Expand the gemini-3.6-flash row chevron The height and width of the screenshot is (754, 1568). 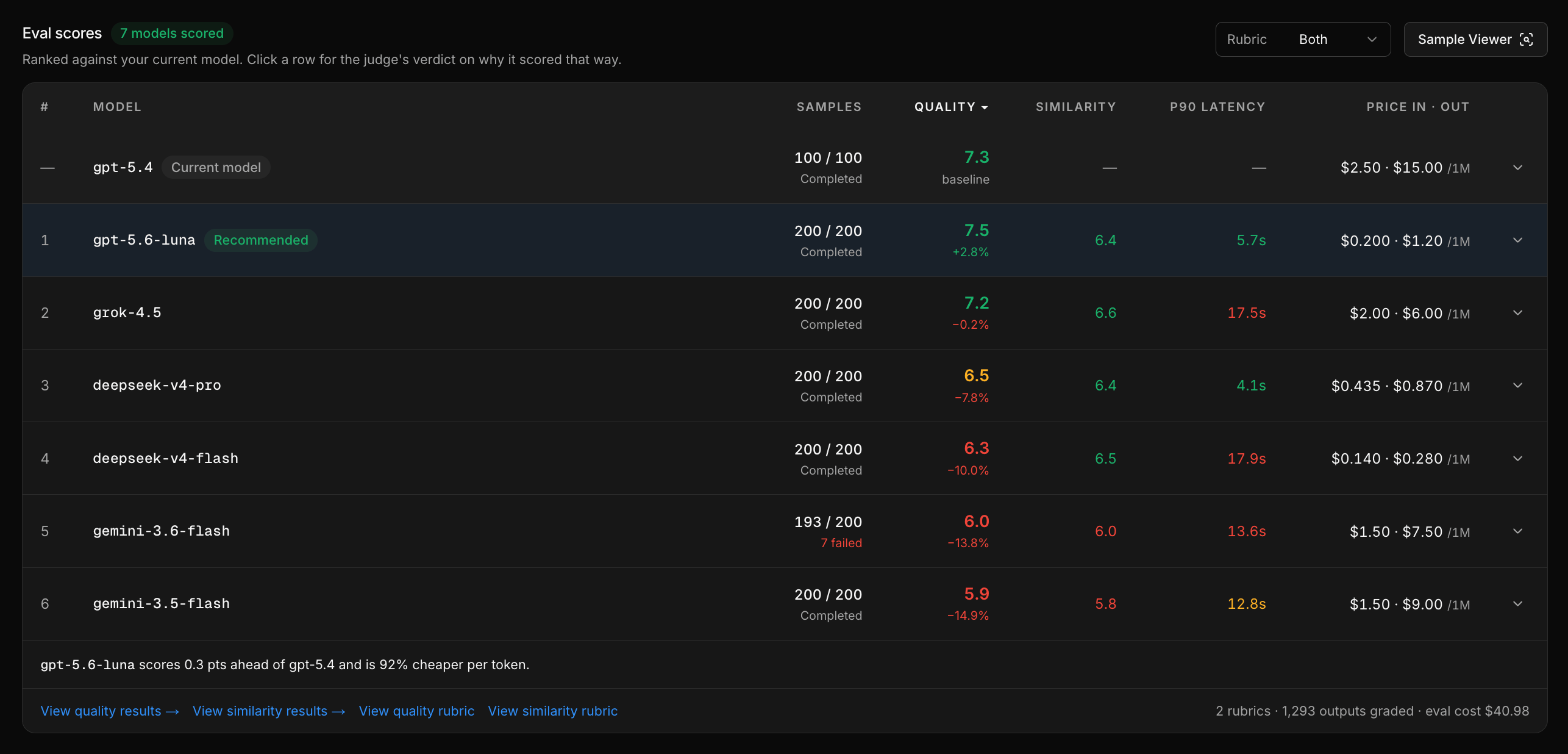click(x=1518, y=531)
